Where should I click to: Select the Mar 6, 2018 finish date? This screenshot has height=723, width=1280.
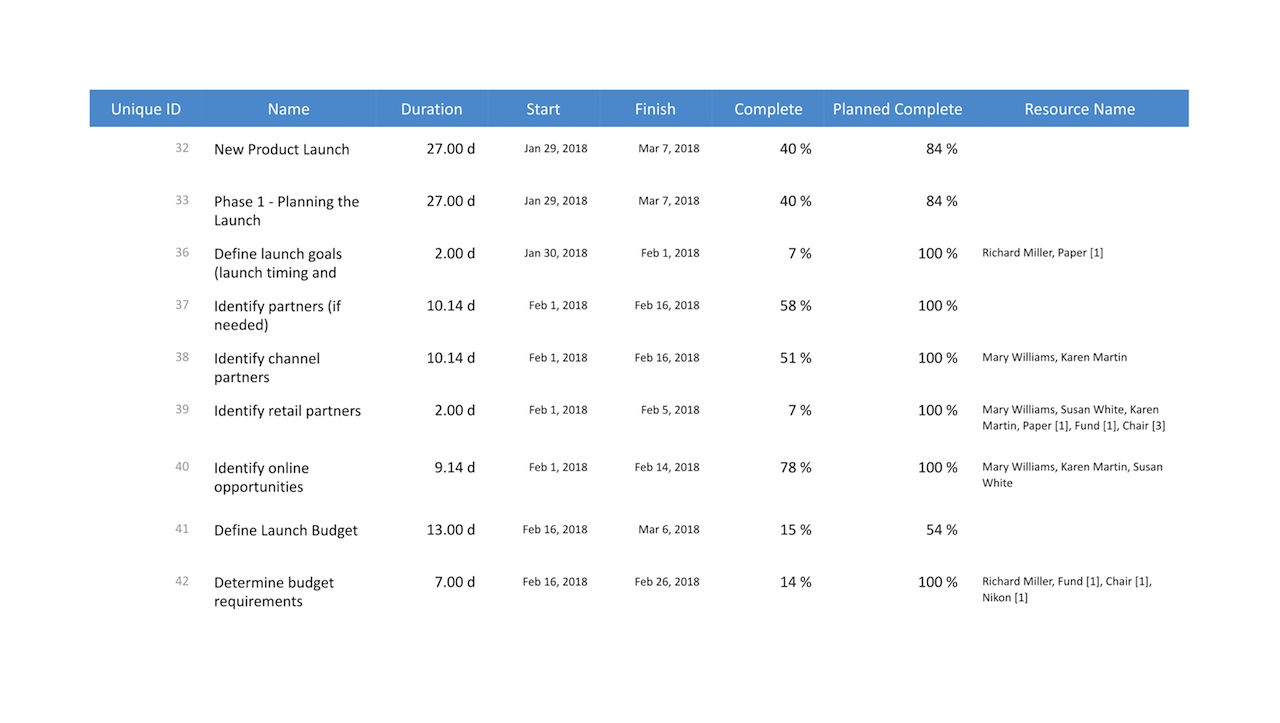(x=669, y=530)
